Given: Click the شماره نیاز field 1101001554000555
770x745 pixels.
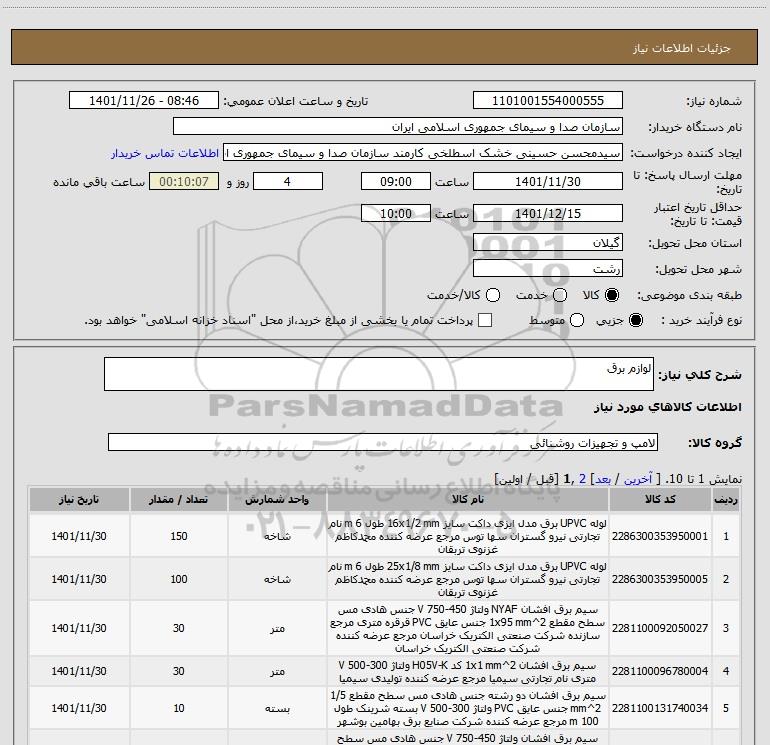Looking at the screenshot, I should [548, 101].
